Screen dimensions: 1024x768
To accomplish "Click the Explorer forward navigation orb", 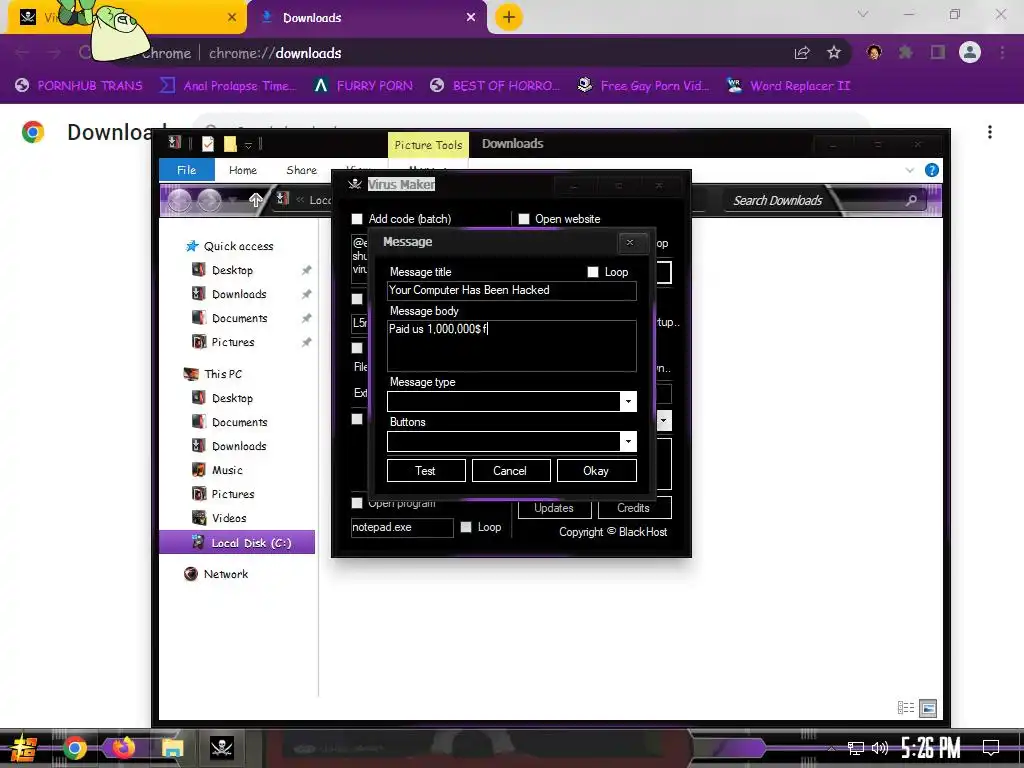I will pos(210,200).
